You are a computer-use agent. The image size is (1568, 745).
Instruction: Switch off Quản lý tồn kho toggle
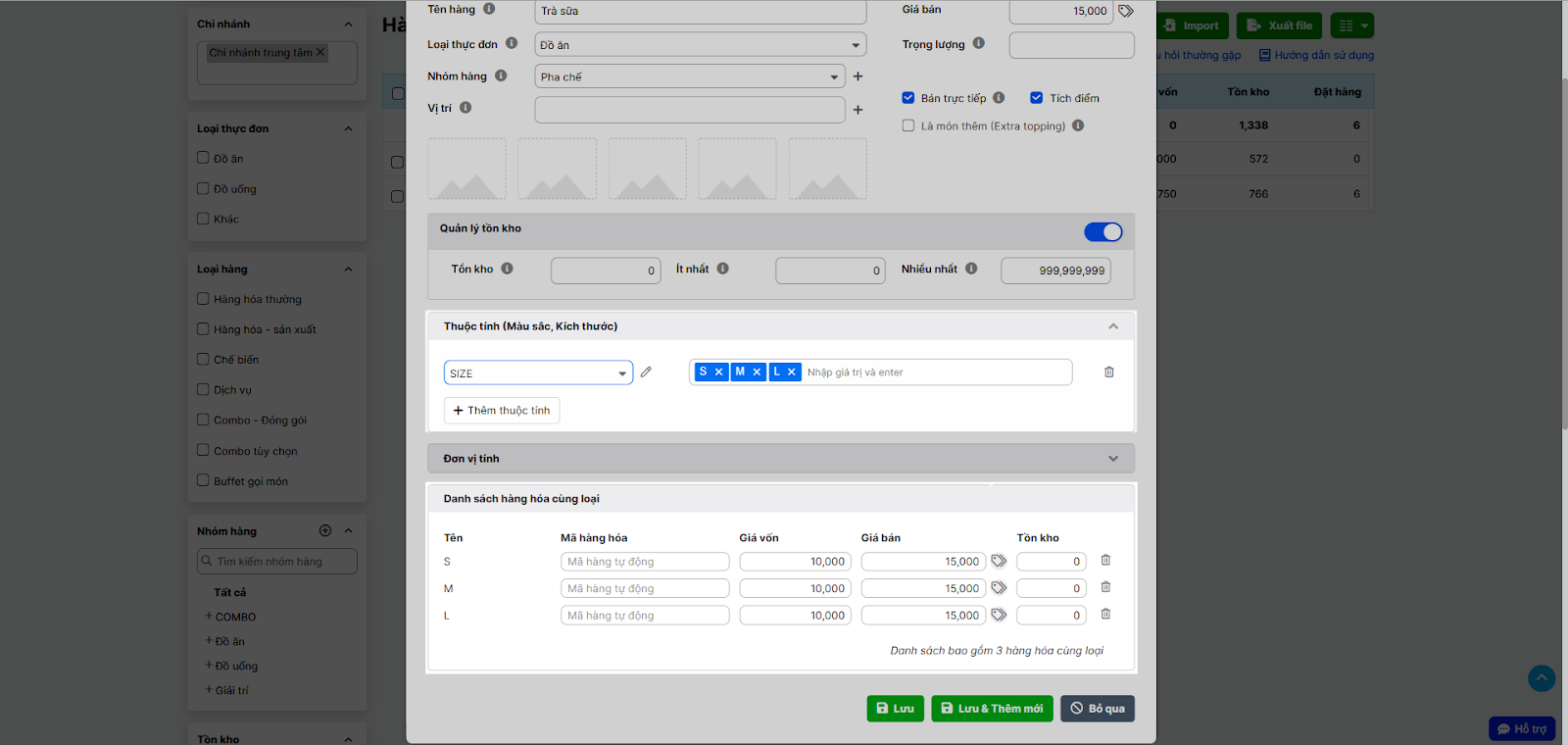(x=1103, y=231)
